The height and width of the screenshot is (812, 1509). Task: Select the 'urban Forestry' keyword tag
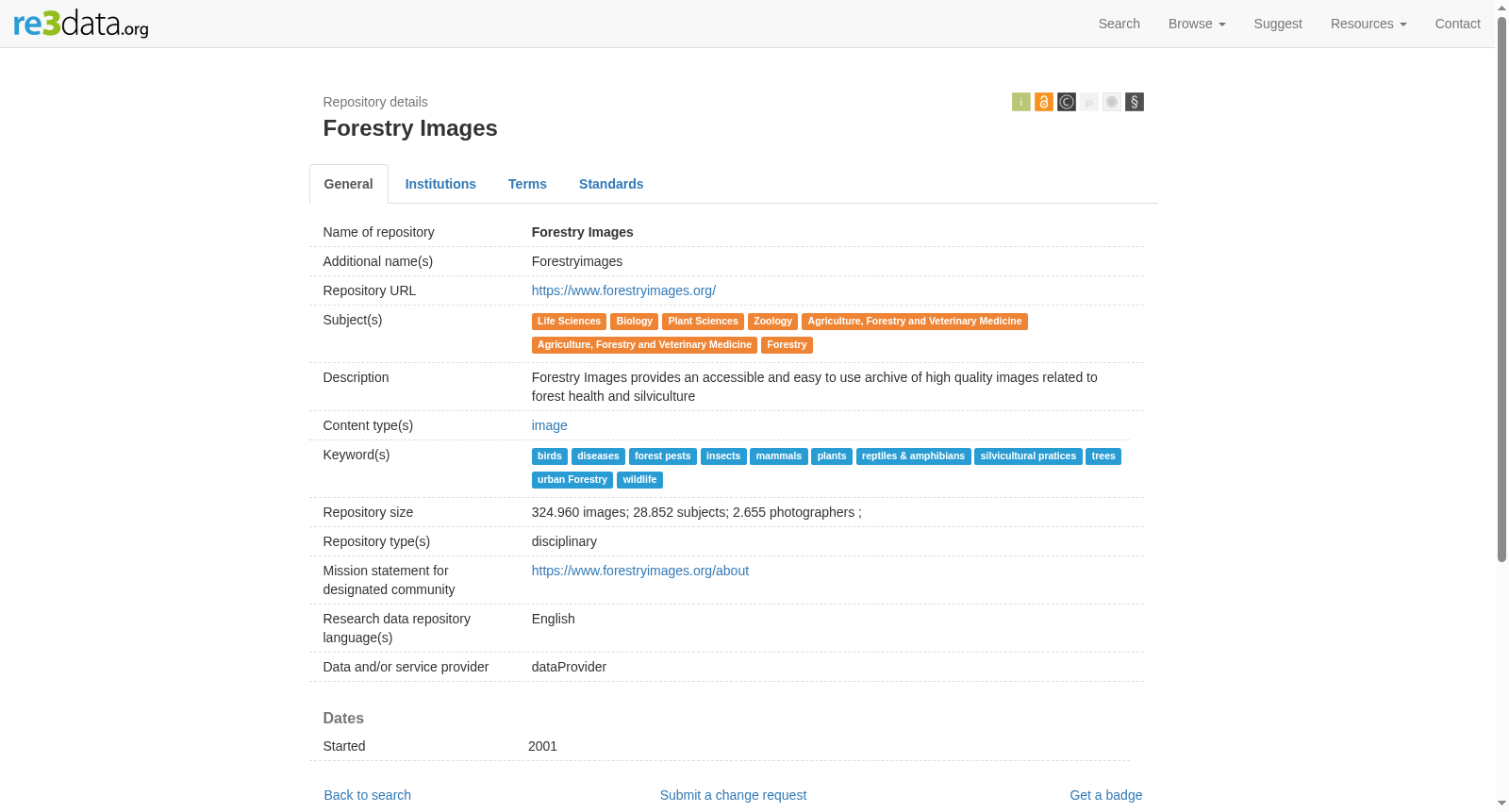(x=572, y=480)
